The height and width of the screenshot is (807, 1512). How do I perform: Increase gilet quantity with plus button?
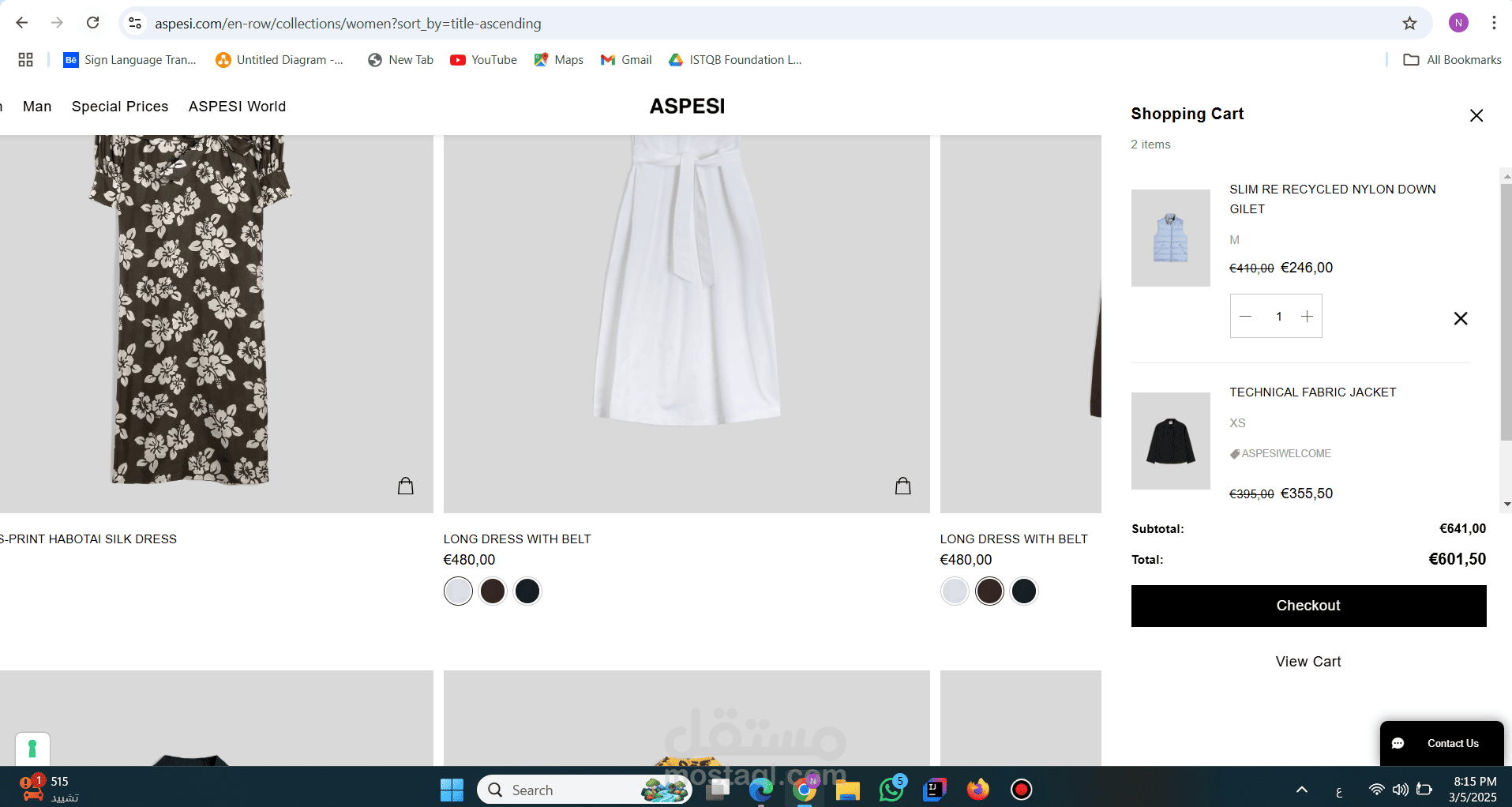point(1307,317)
